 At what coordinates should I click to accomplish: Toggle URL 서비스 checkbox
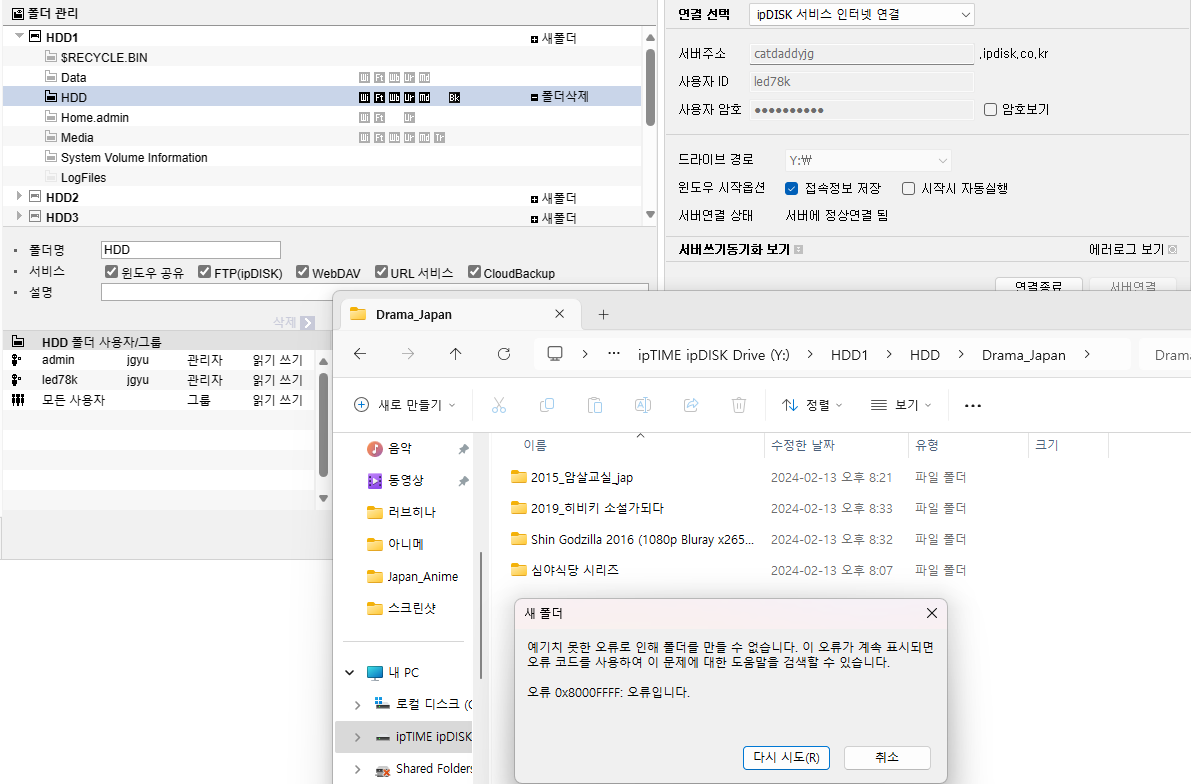(x=381, y=272)
